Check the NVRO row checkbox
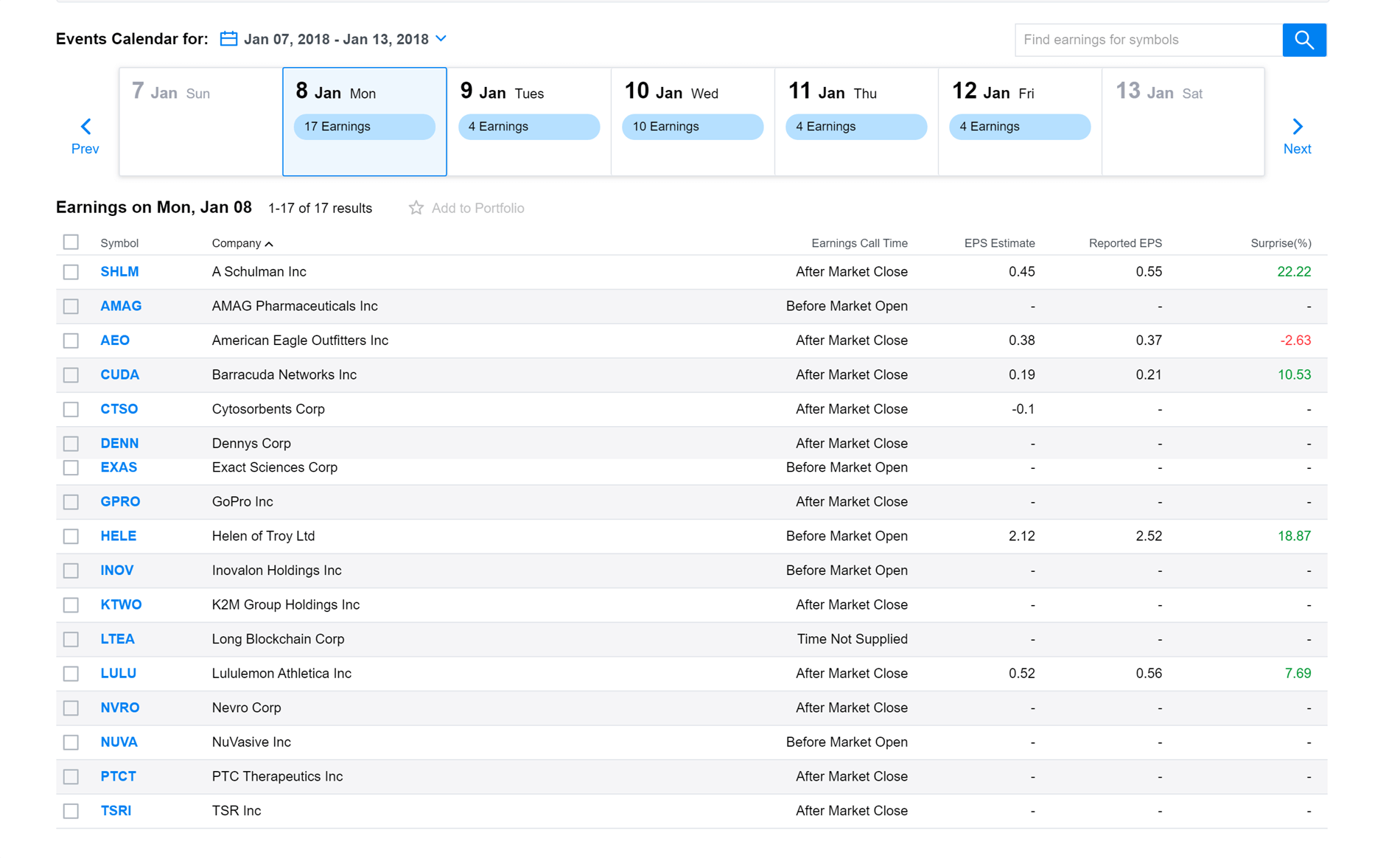Screen dimensions: 1400x858 click(71, 708)
